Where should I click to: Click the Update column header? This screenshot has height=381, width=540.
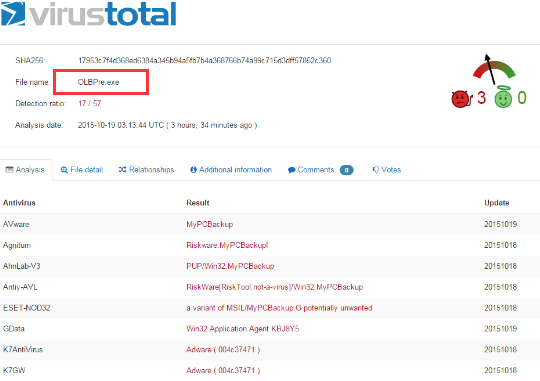tap(497, 203)
